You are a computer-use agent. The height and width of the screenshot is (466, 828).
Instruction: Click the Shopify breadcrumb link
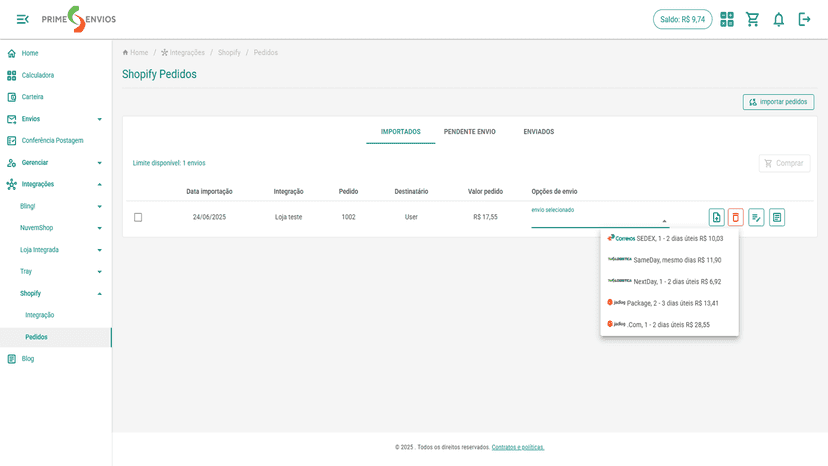[229, 53]
